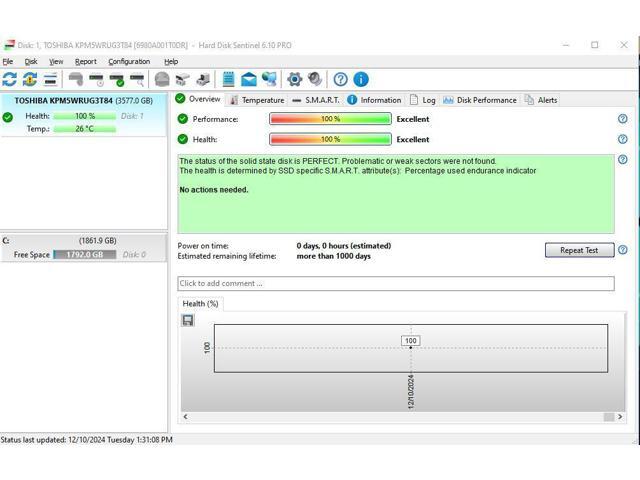640x480 pixels.
Task: Click the floppy disk save icon above graph
Action: (x=188, y=320)
